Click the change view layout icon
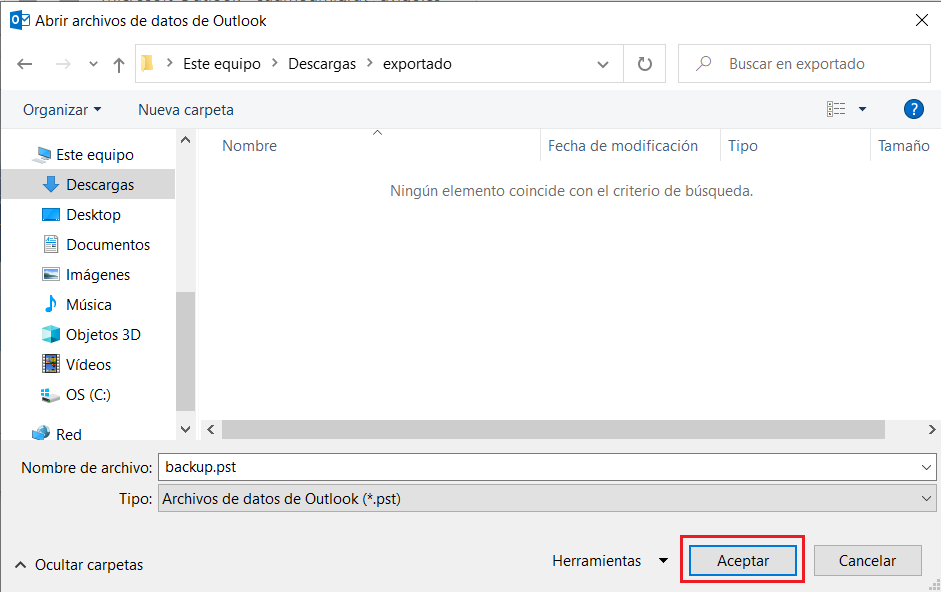The width and height of the screenshot is (941, 592). coord(836,109)
